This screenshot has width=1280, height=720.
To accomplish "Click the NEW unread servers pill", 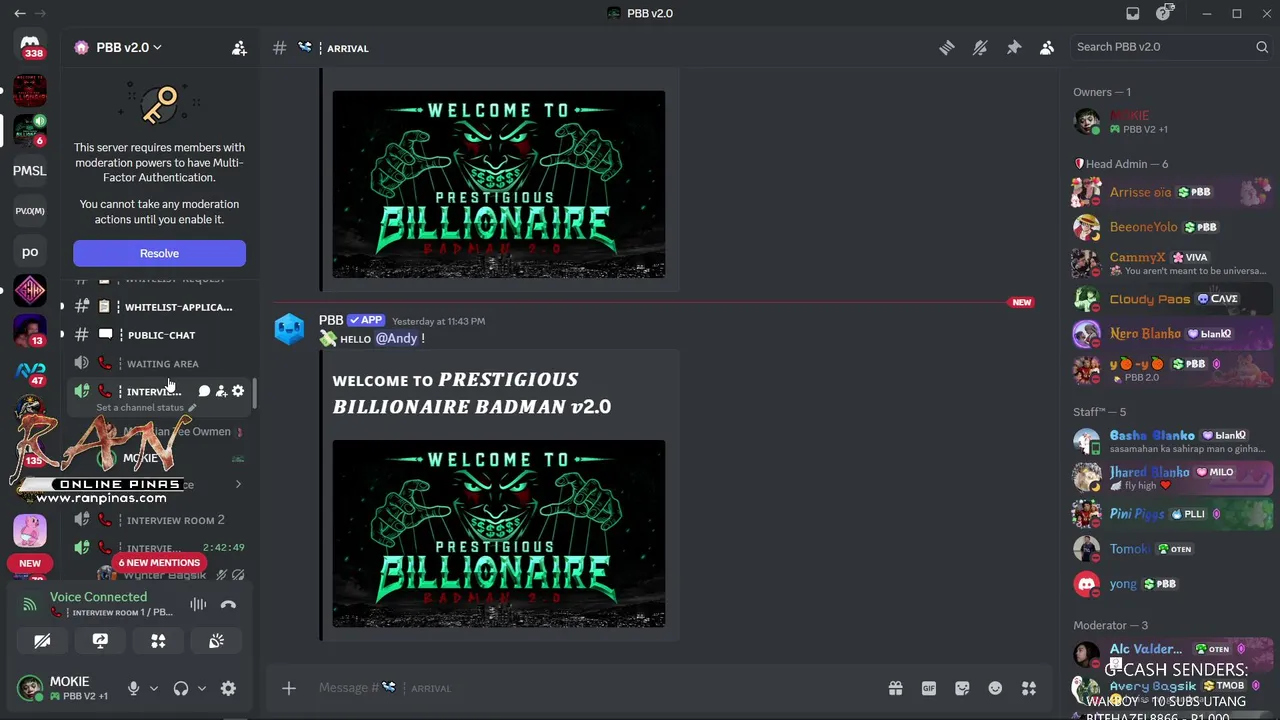I will tap(30, 563).
